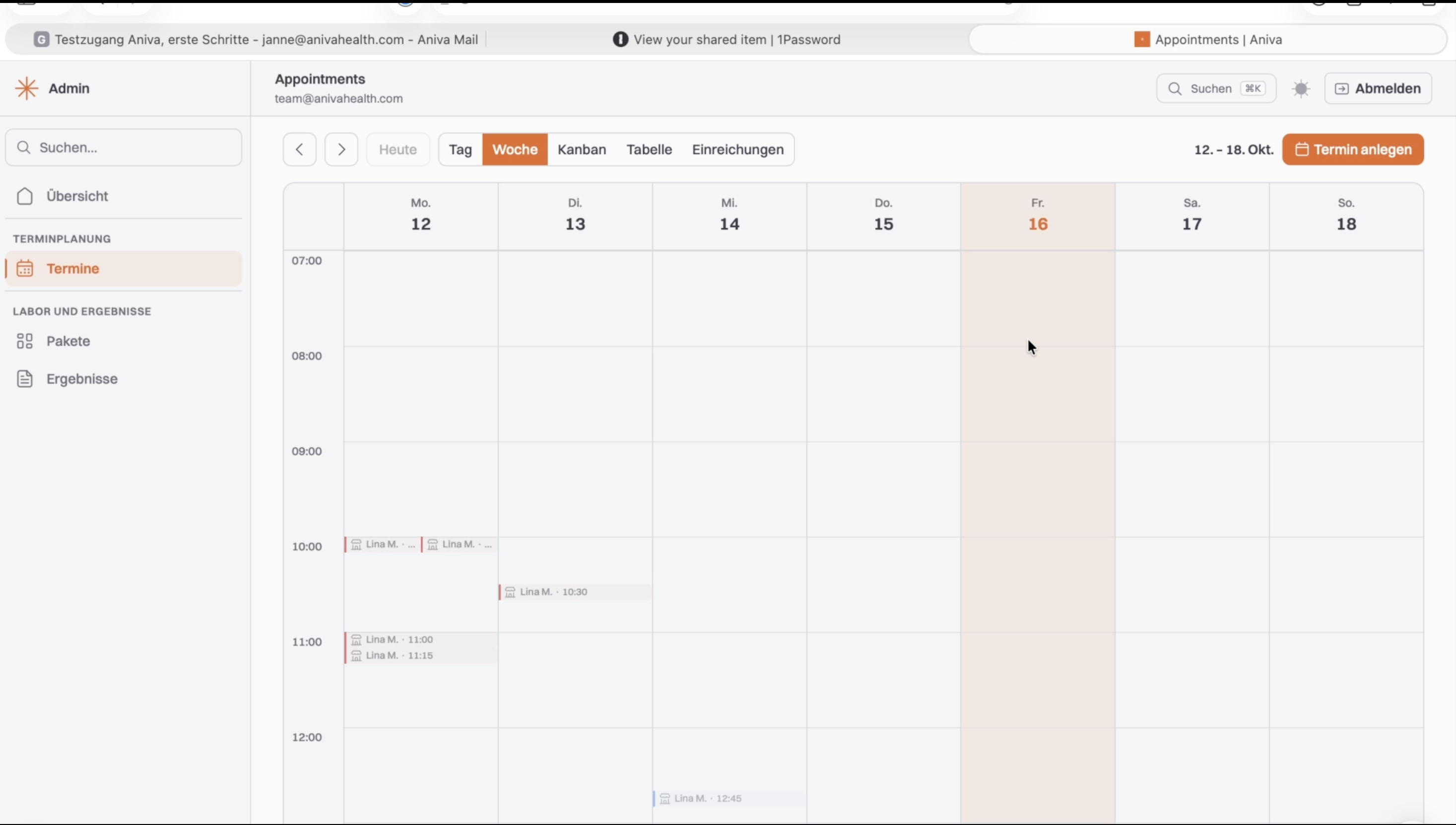The width and height of the screenshot is (1456, 825).
Task: Select the Woche view tab
Action: tap(515, 149)
